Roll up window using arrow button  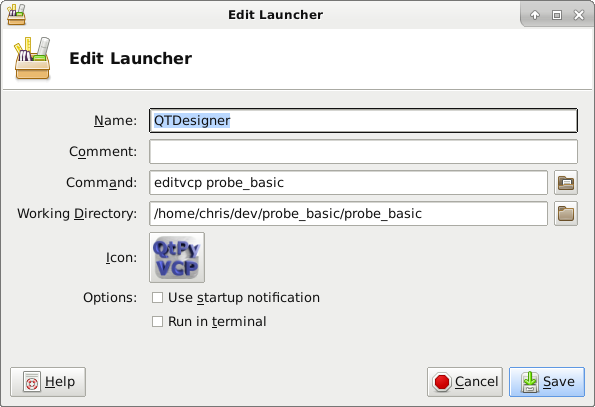click(x=535, y=15)
